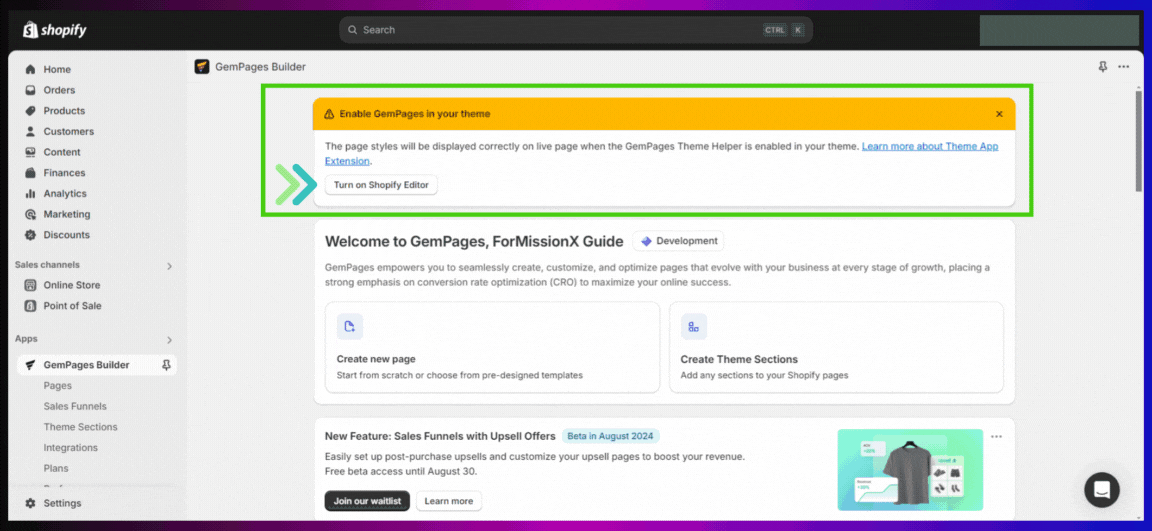Screen dimensions: 1152x531
Task: Open the header three-dots menu
Action: (1123, 67)
